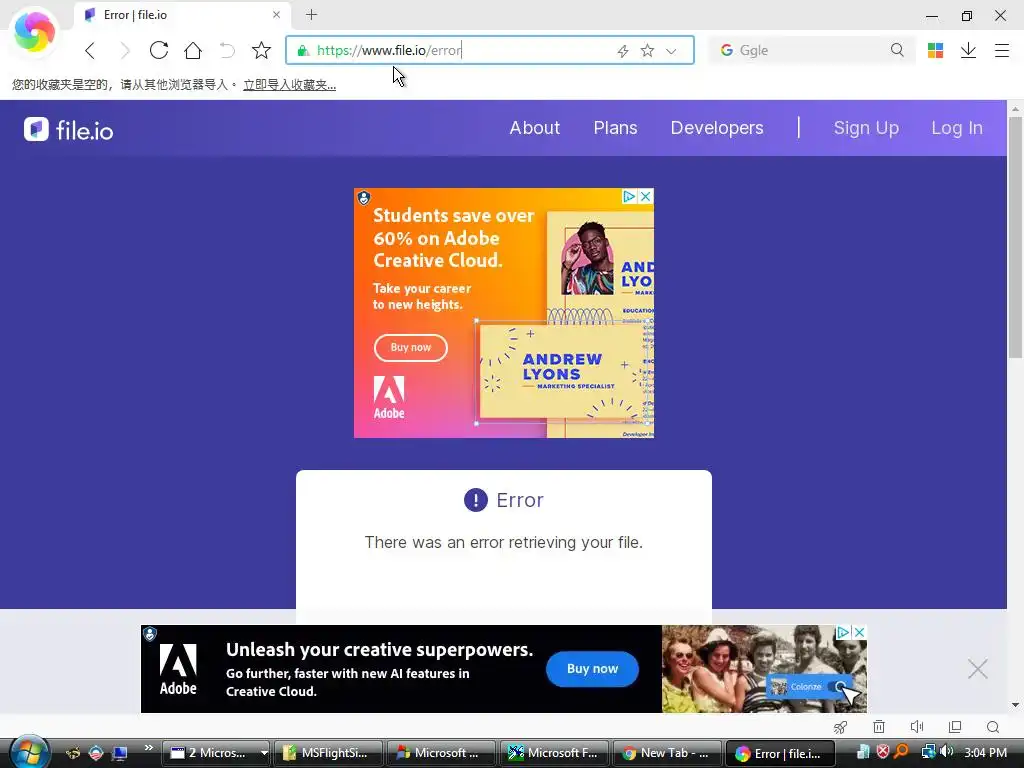This screenshot has height=768, width=1024.
Task: Click the window layout status icon
Action: (x=955, y=727)
